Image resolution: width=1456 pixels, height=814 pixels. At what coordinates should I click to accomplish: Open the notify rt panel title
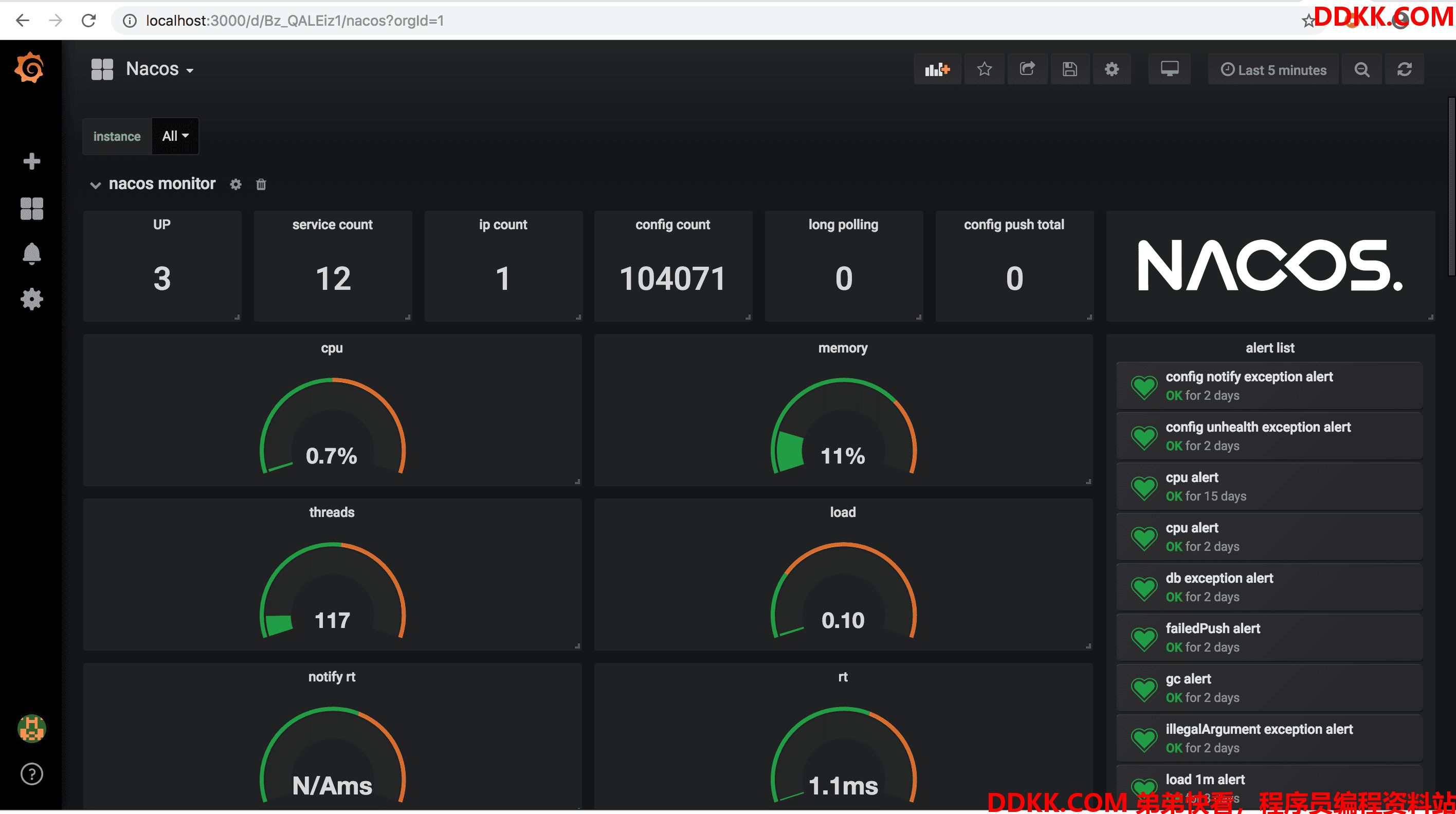(332, 677)
